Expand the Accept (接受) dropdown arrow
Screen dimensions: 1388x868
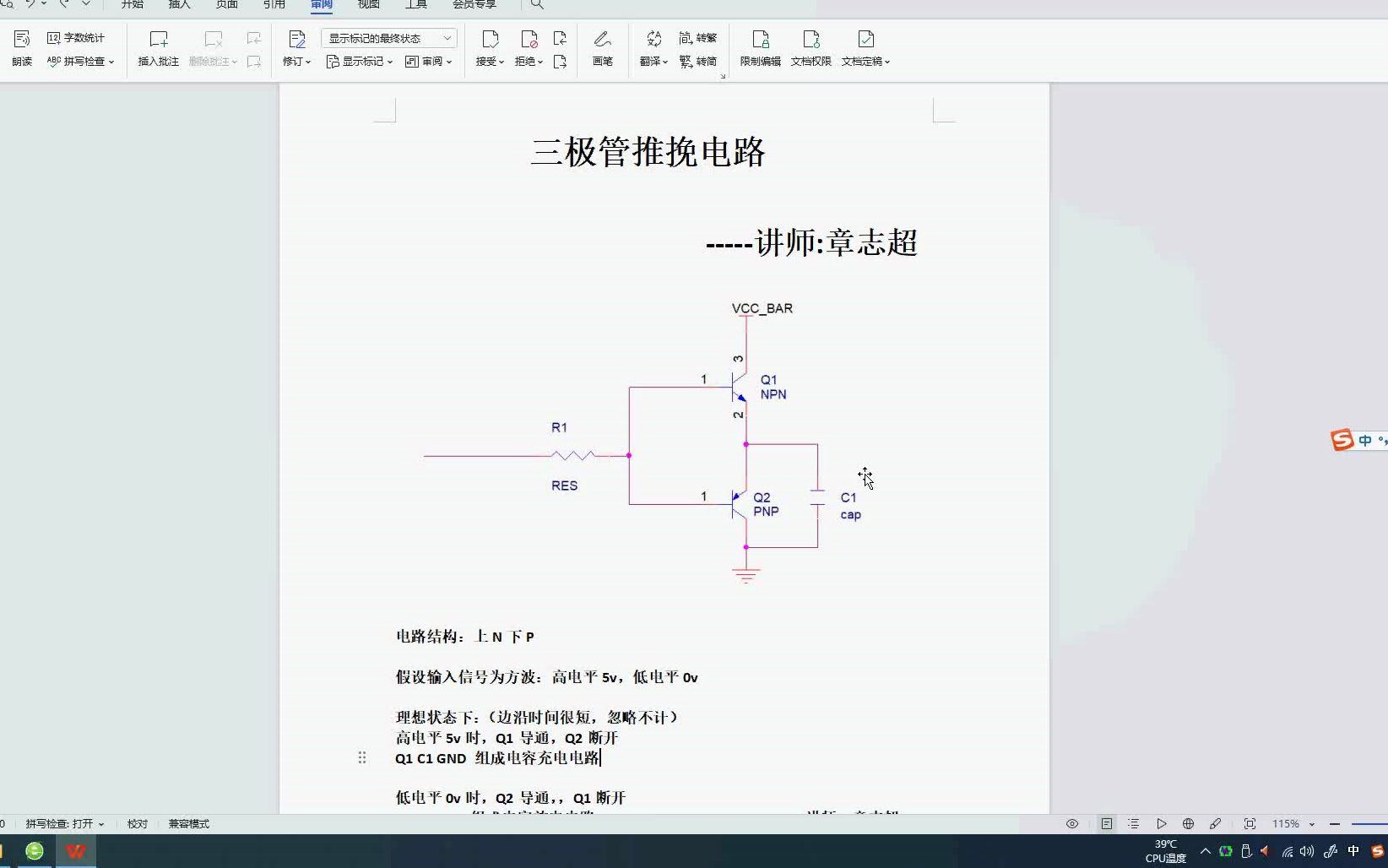point(502,62)
